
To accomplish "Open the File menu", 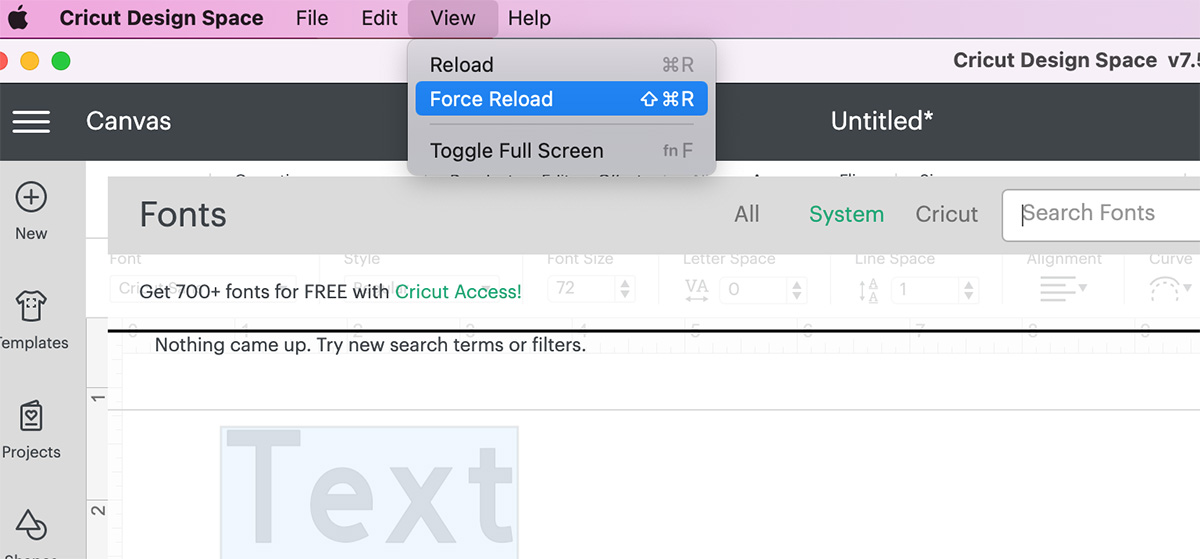I will pyautogui.click(x=312, y=18).
